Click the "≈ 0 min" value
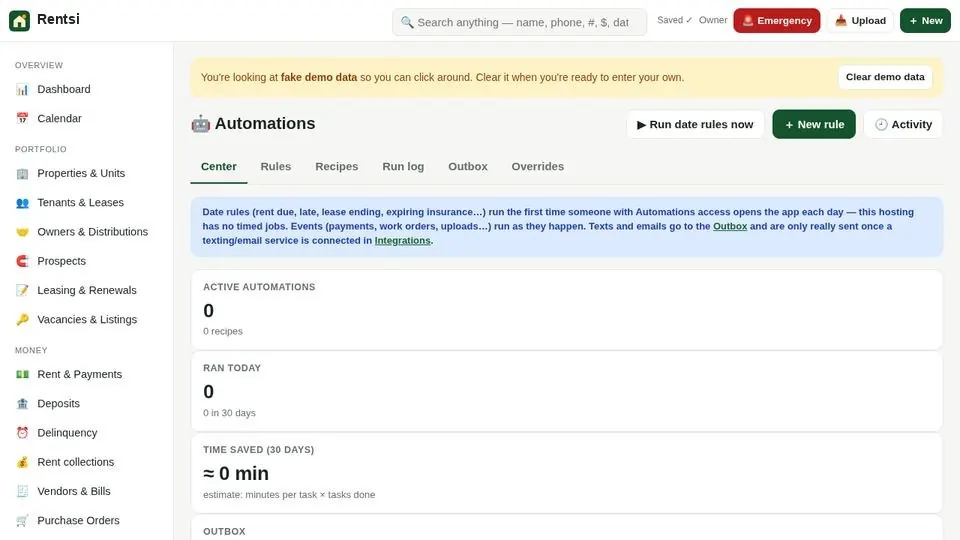This screenshot has width=960, height=540. 236,473
